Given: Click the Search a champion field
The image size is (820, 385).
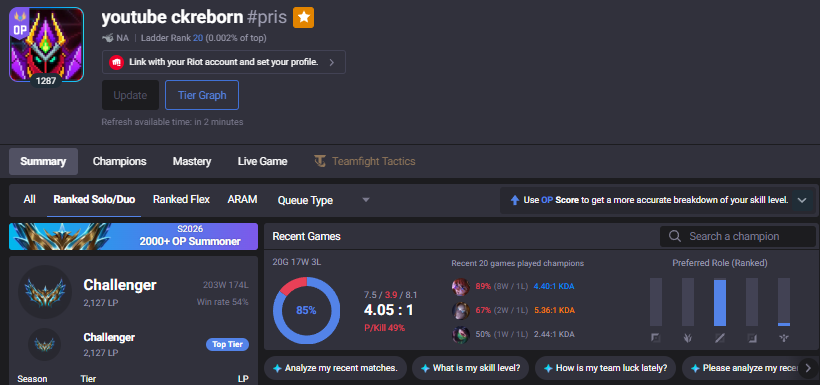Looking at the screenshot, I should tap(737, 236).
